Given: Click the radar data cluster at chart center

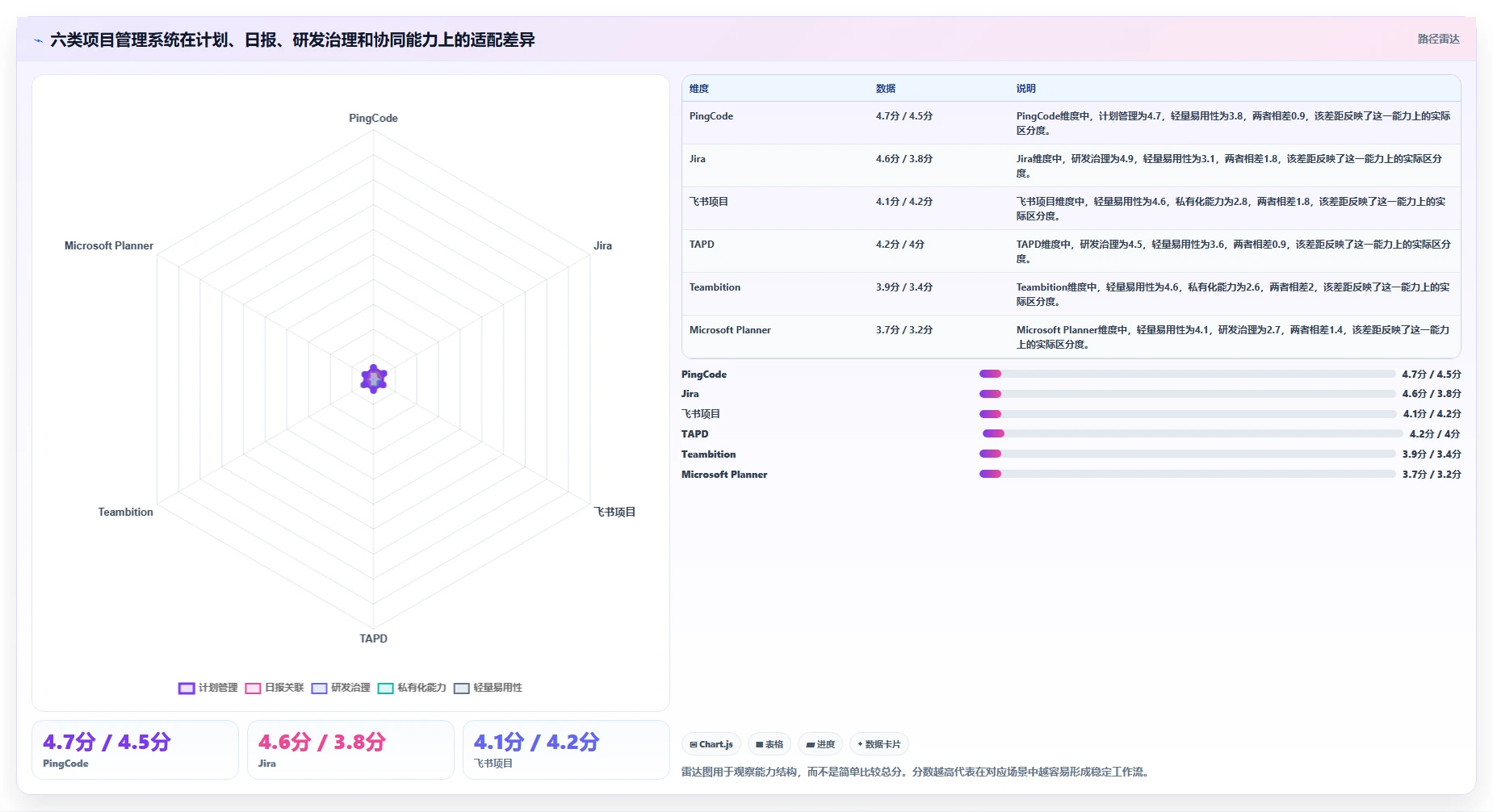Looking at the screenshot, I should (x=374, y=379).
